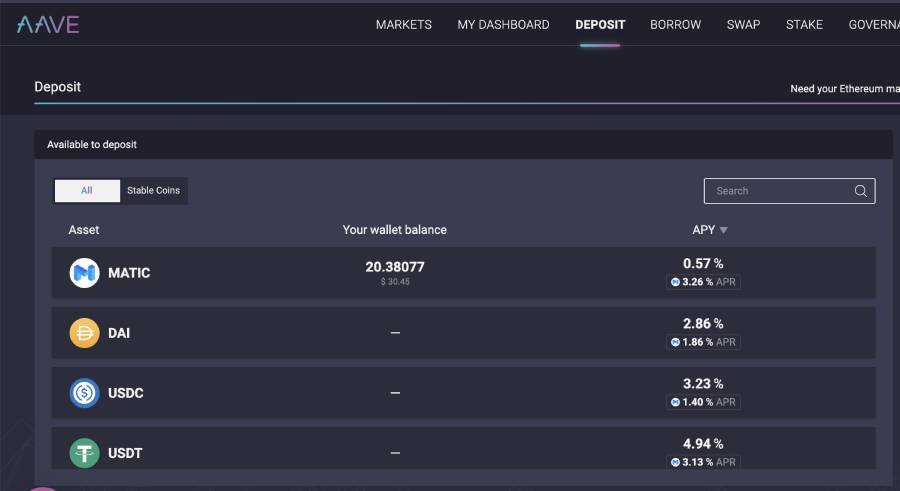Click reward icon beside 1.86 % APR
Viewport: 900px width, 491px height.
coord(675,342)
